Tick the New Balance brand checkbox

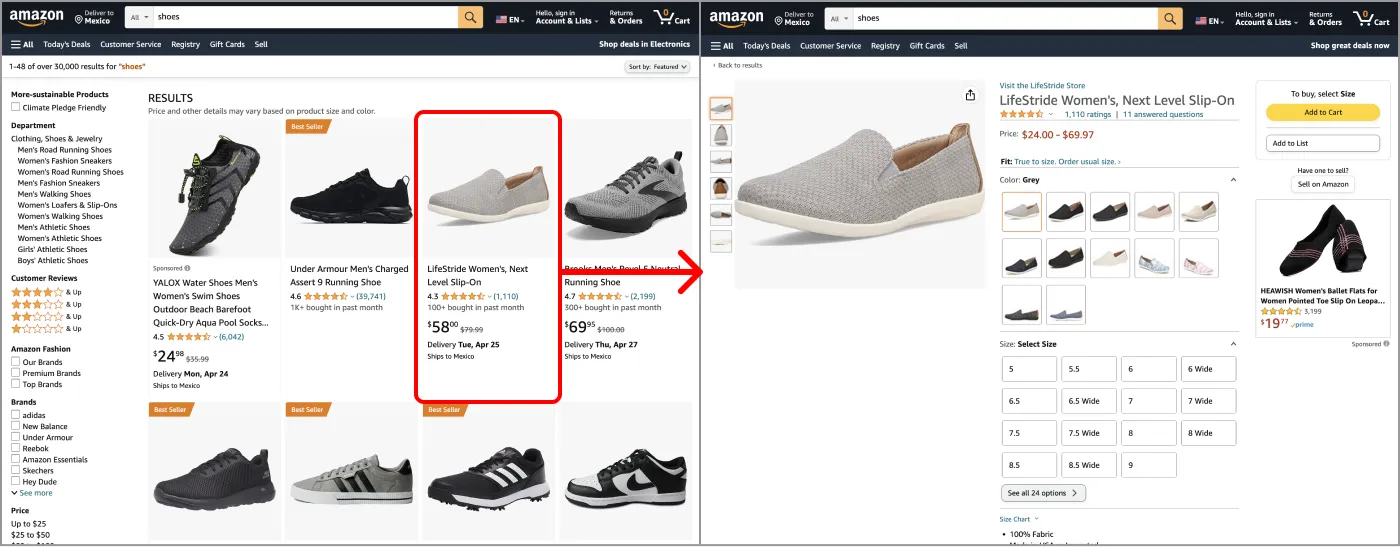click(x=16, y=426)
